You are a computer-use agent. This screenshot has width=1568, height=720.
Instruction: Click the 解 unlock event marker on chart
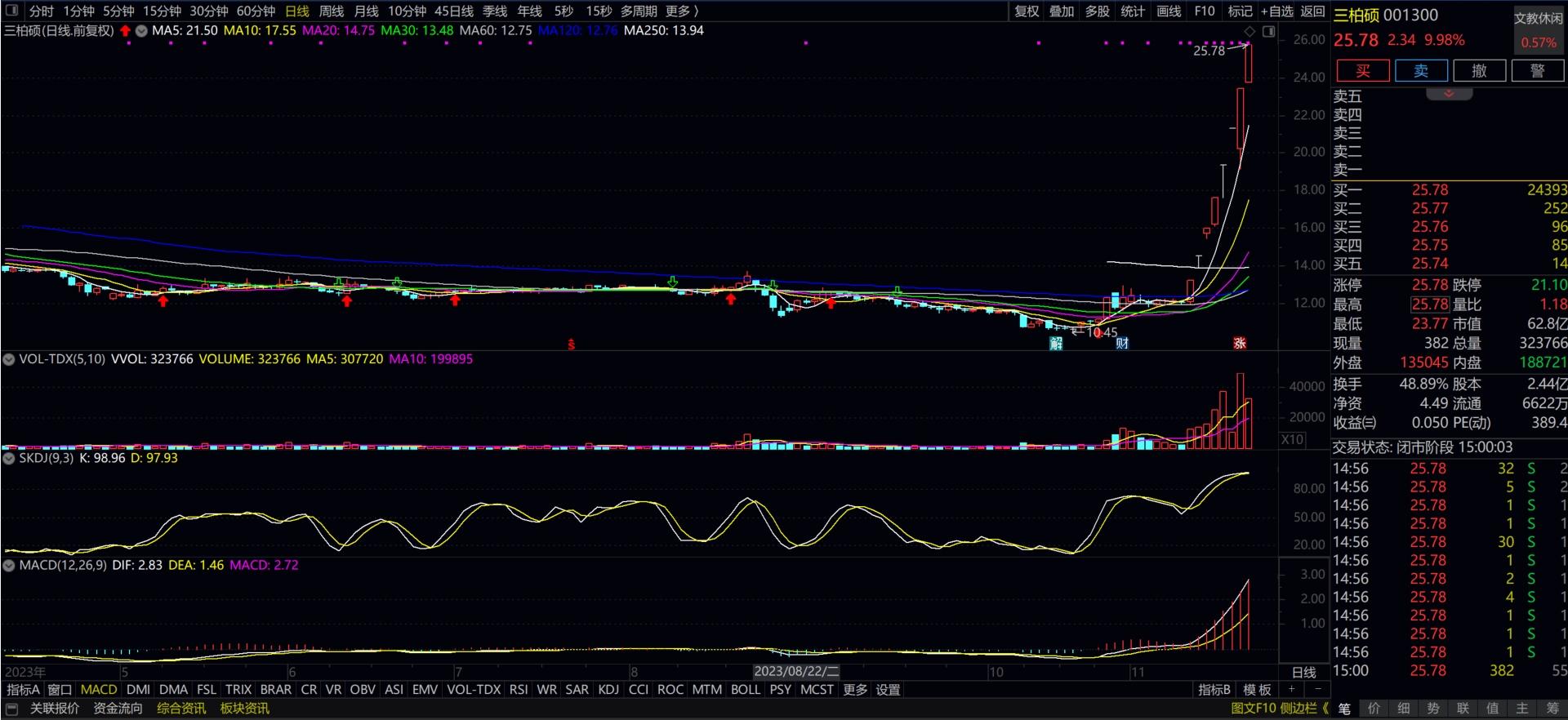click(x=1056, y=343)
